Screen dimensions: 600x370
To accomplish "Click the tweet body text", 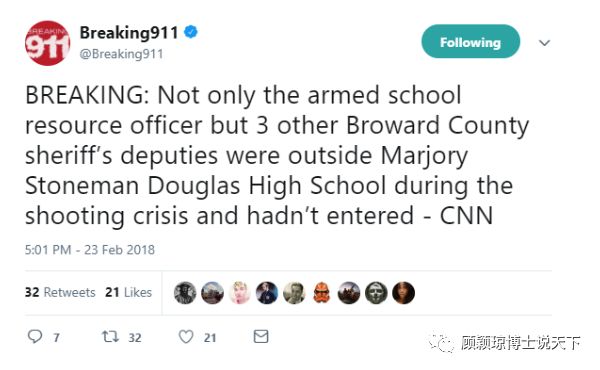I will pyautogui.click(x=277, y=155).
